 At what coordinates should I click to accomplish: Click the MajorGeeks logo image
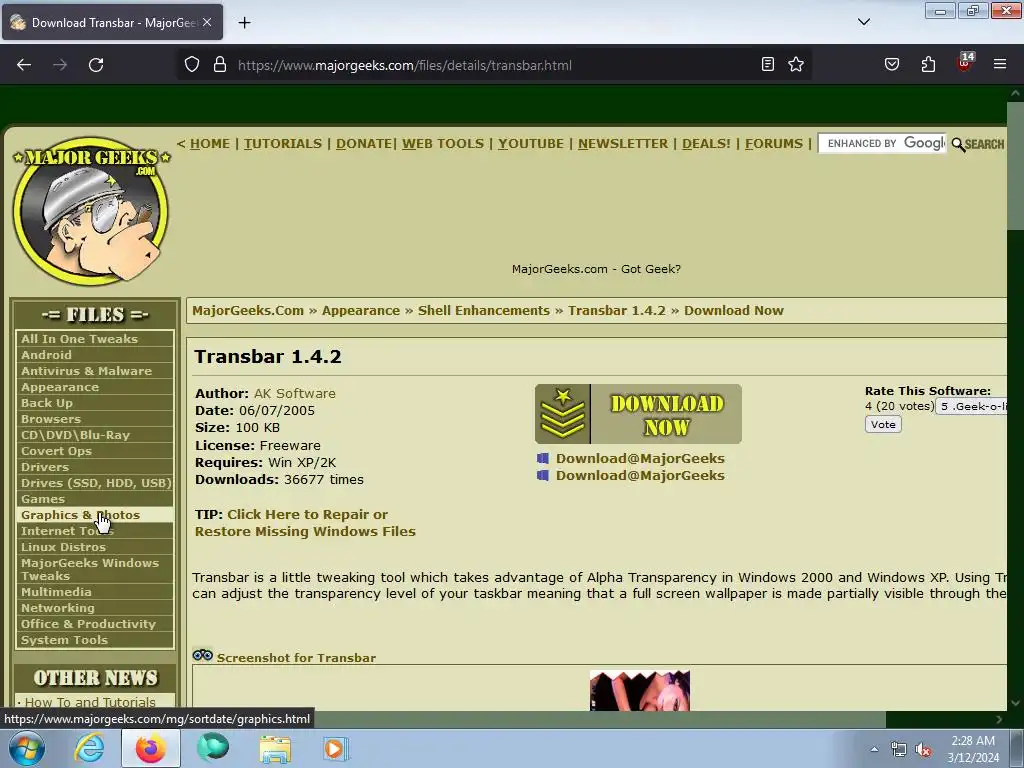point(91,211)
